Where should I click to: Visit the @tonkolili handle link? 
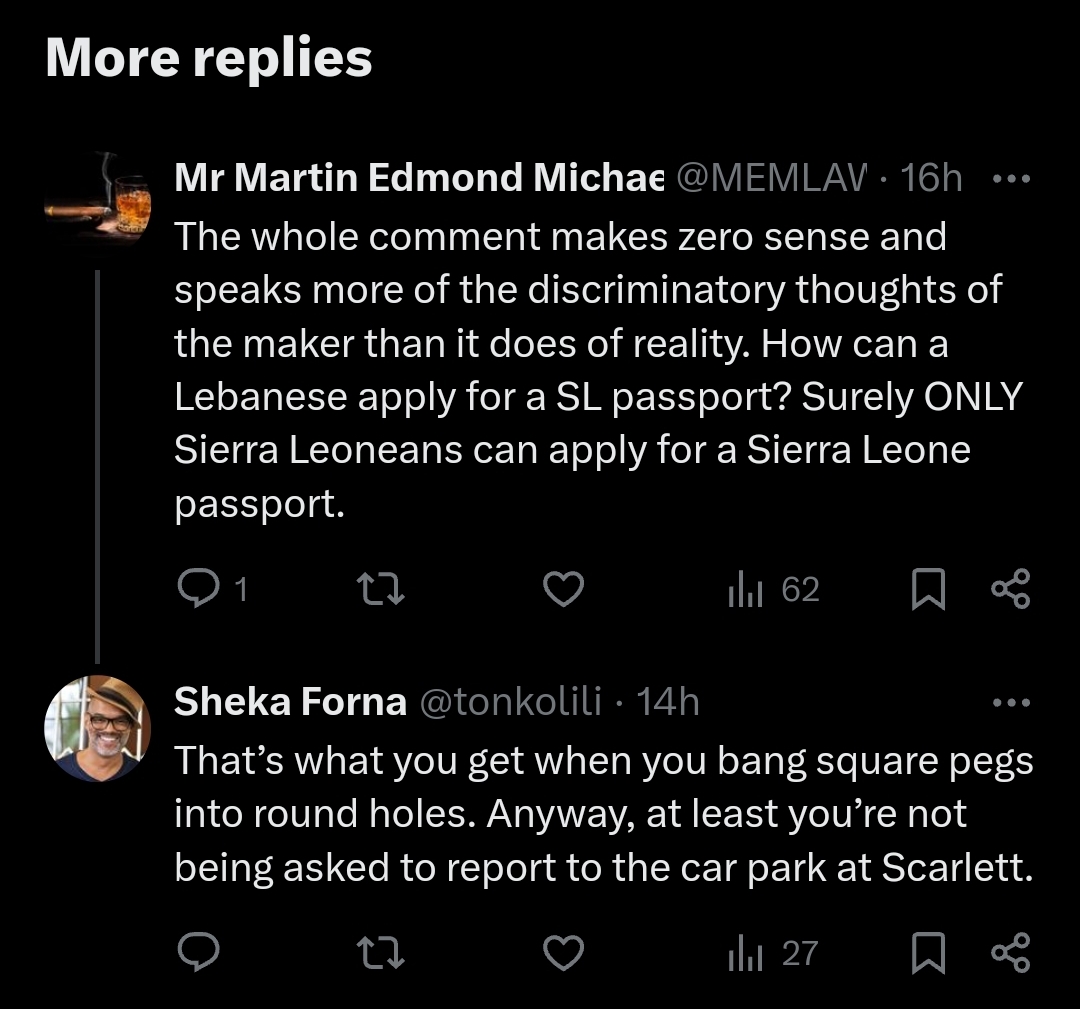(x=509, y=703)
